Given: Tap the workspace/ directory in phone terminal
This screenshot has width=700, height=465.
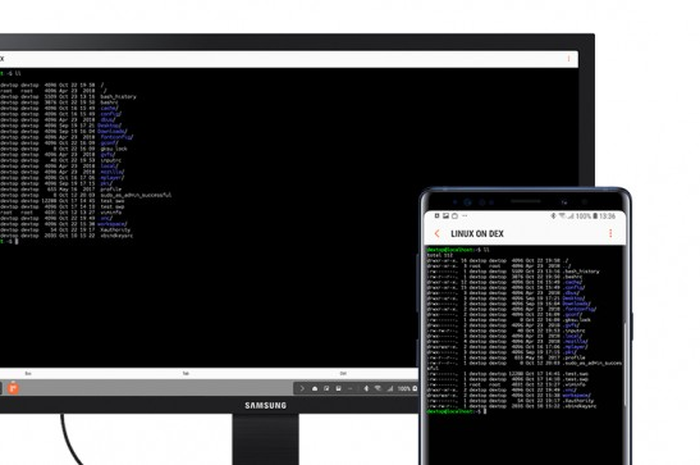Looking at the screenshot, I should click(x=576, y=395).
